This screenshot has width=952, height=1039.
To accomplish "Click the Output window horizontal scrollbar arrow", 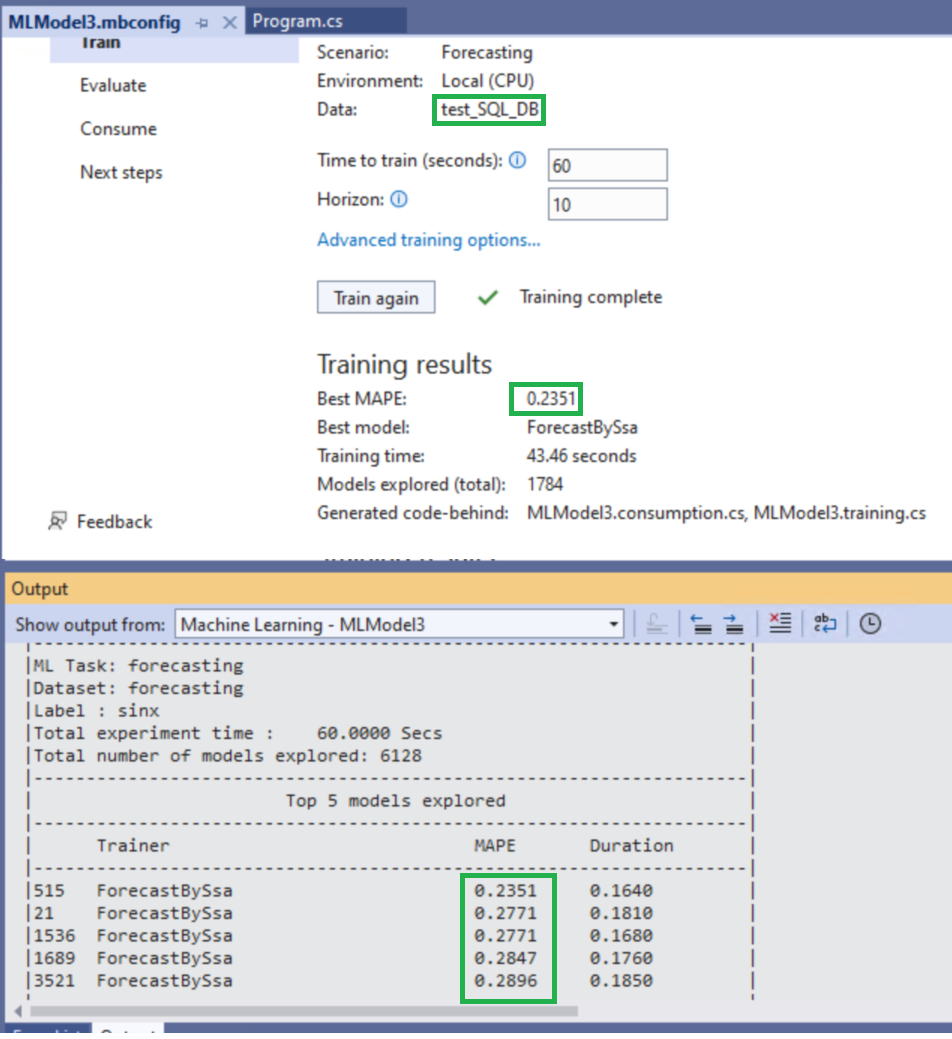I will 16,1013.
